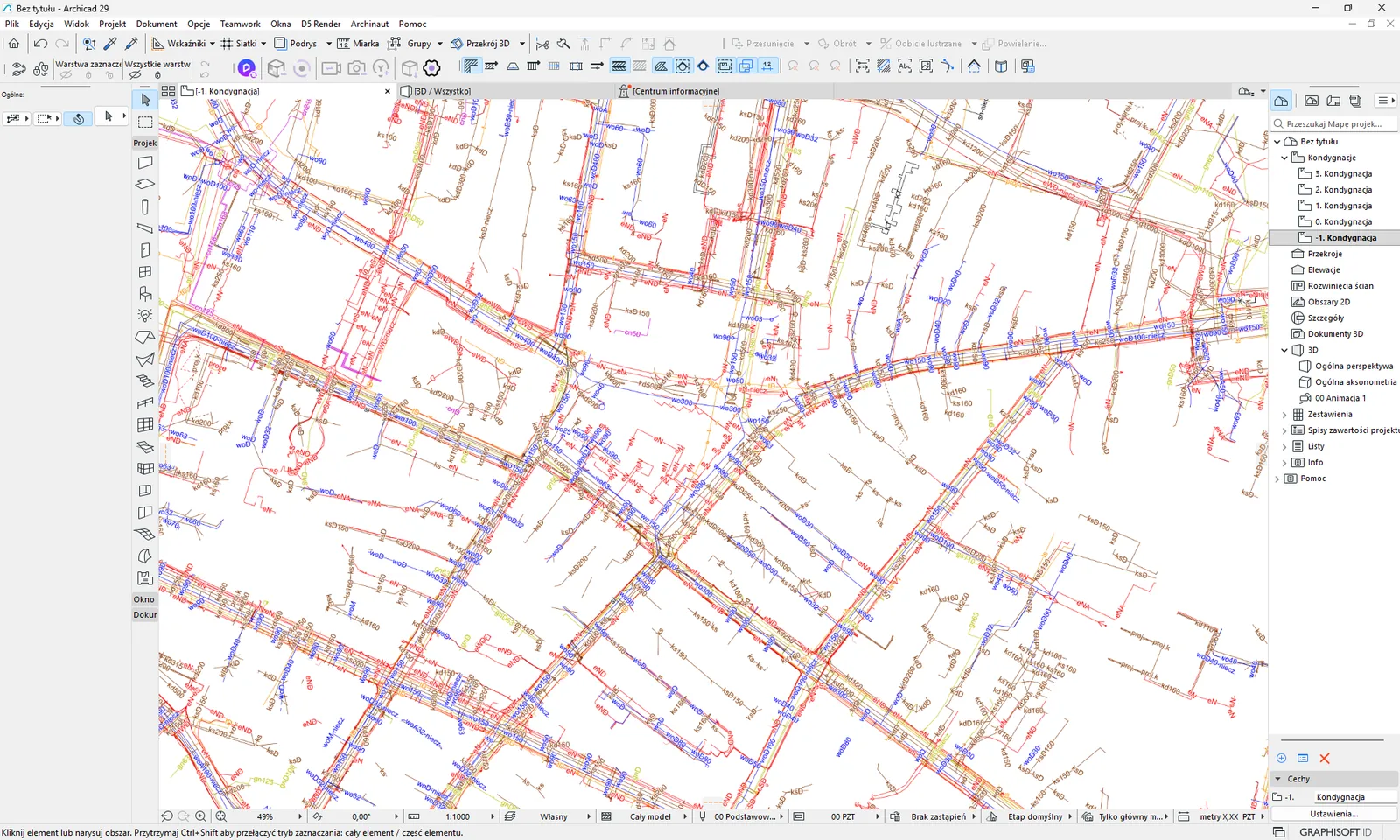Click the camera snapshot icon
Image resolution: width=1400 pixels, height=840 pixels.
(x=356, y=67)
